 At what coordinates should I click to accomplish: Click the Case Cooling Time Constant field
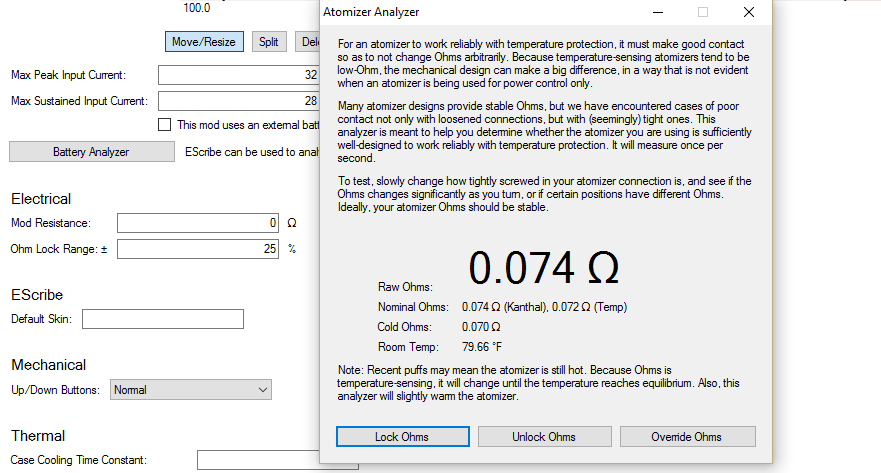click(x=258, y=460)
